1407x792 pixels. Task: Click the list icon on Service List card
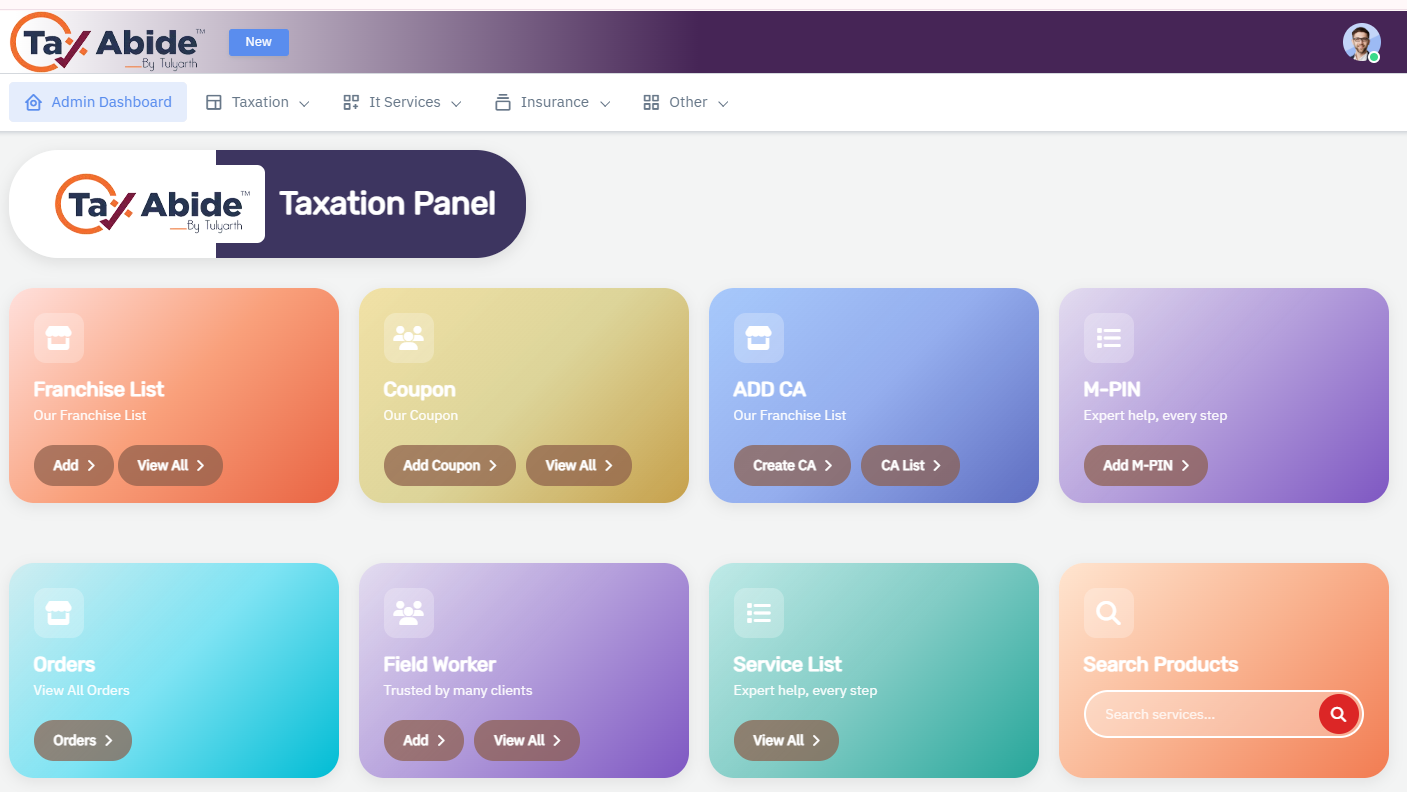759,613
